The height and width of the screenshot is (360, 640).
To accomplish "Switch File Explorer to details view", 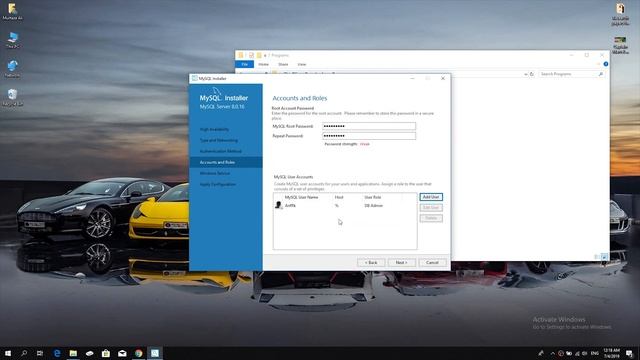I will click(x=597, y=257).
